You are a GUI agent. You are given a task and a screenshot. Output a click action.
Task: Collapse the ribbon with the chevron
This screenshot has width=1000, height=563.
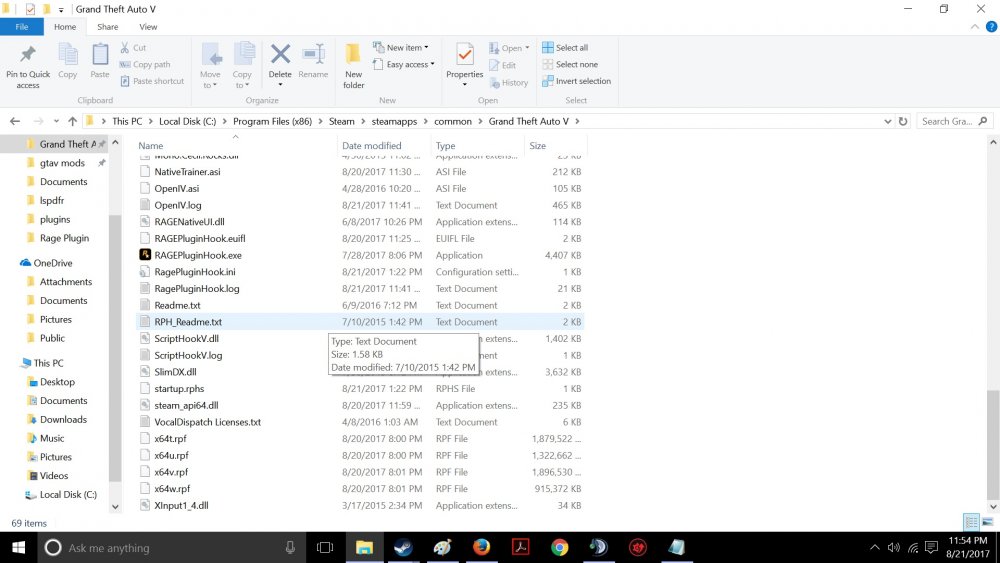point(974,27)
